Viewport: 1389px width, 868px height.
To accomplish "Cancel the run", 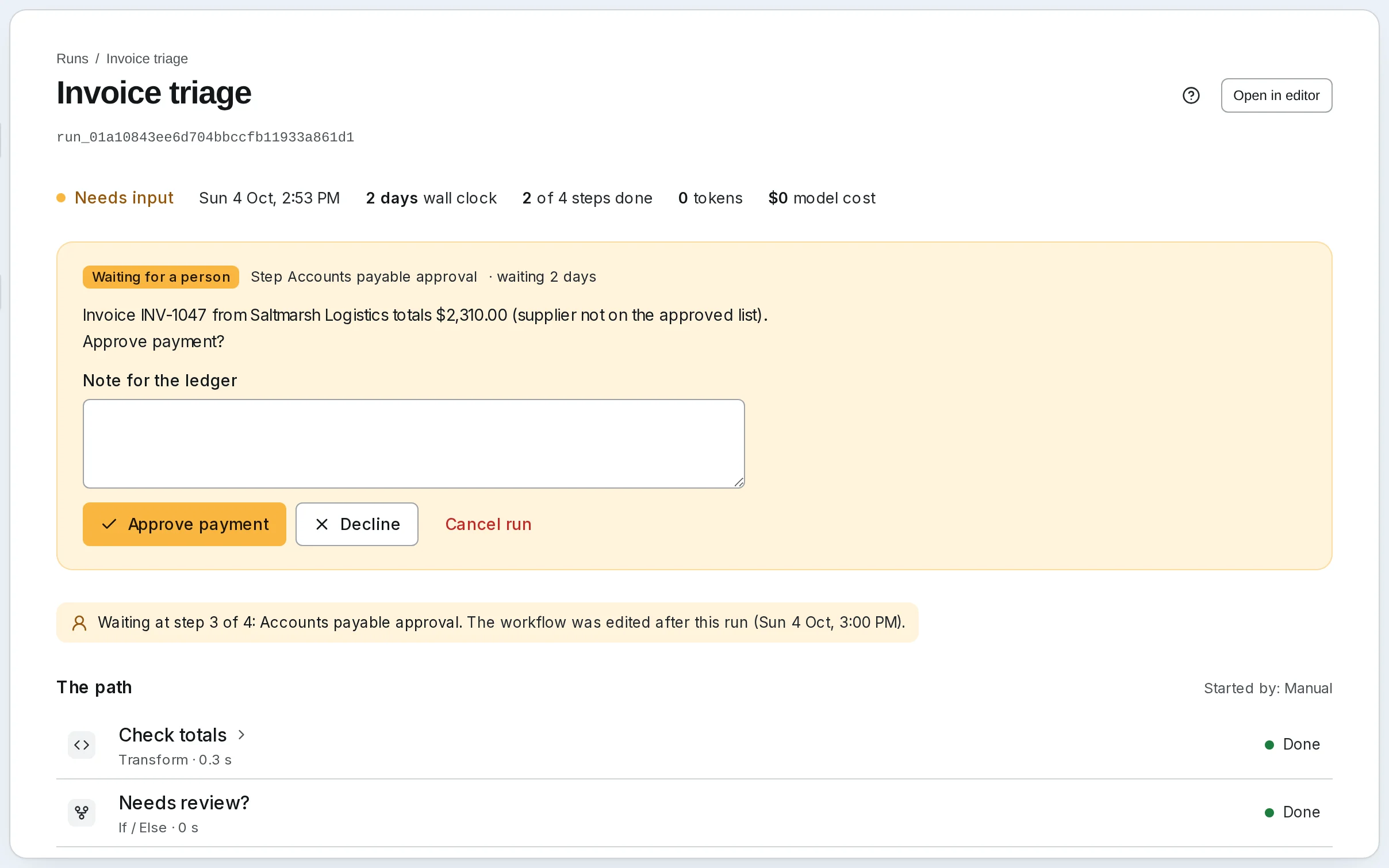I will point(488,524).
